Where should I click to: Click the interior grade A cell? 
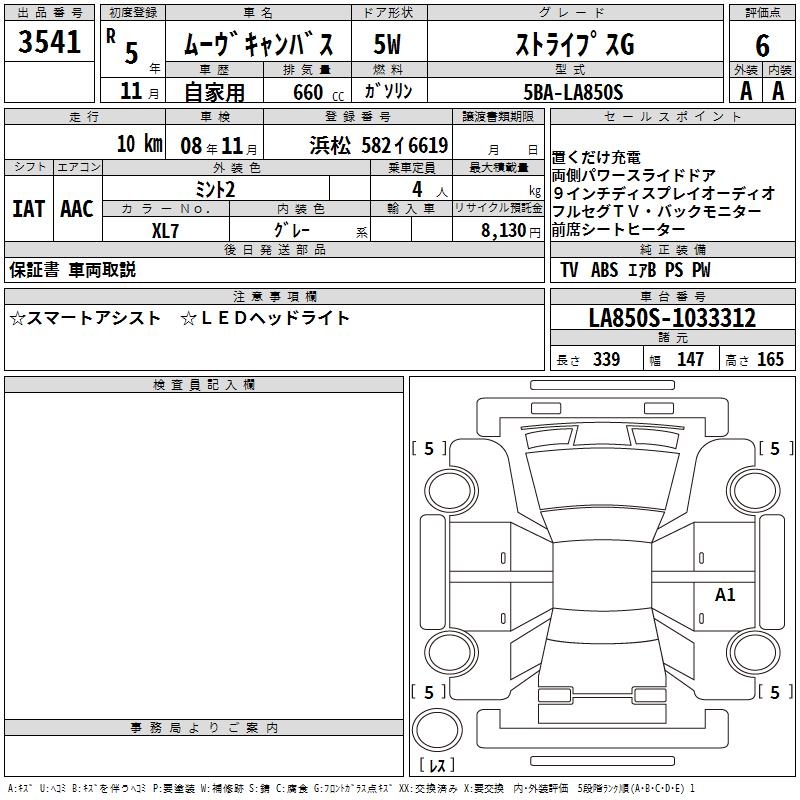point(778,91)
